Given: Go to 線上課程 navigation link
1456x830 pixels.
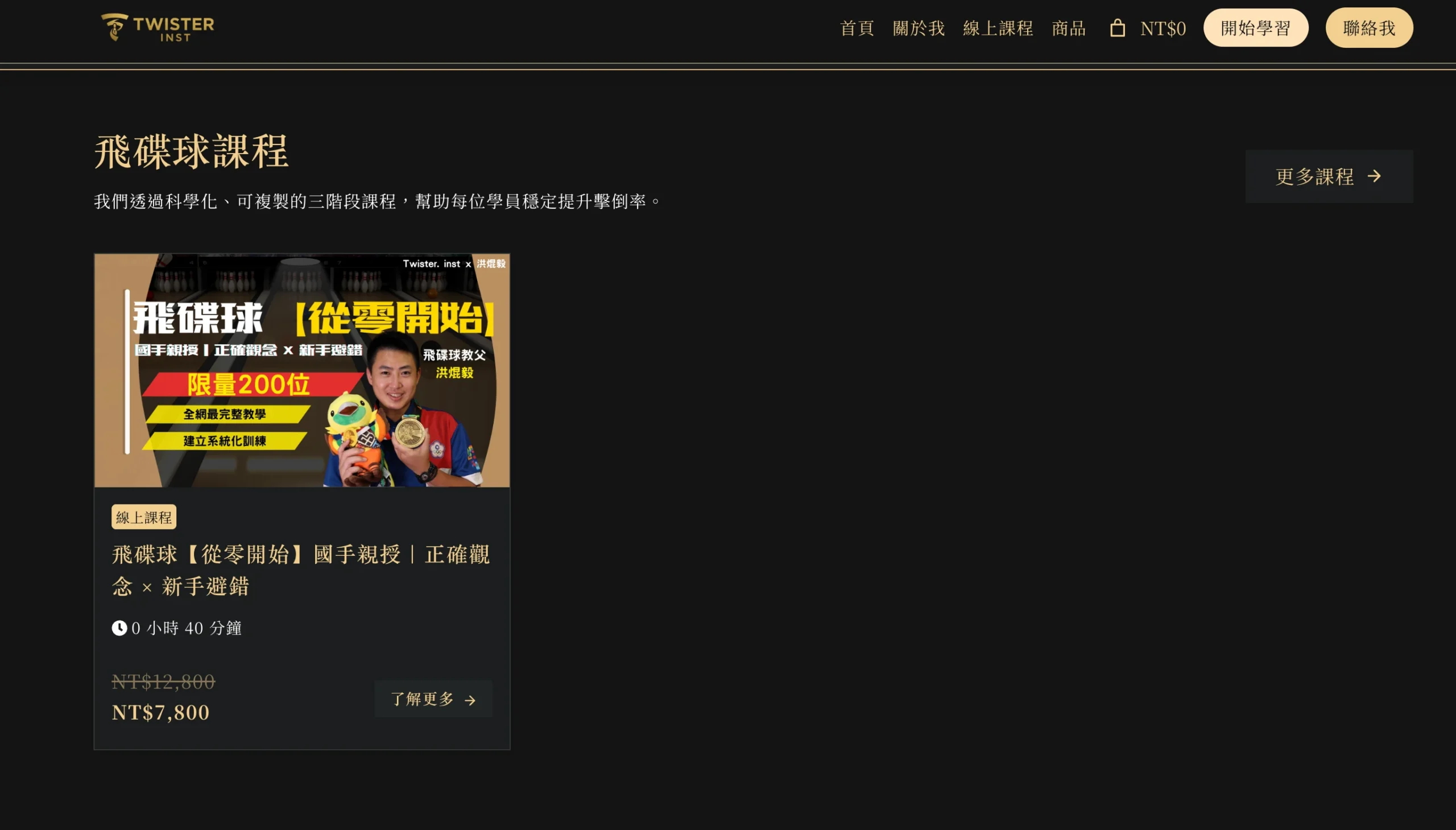Looking at the screenshot, I should pyautogui.click(x=997, y=28).
